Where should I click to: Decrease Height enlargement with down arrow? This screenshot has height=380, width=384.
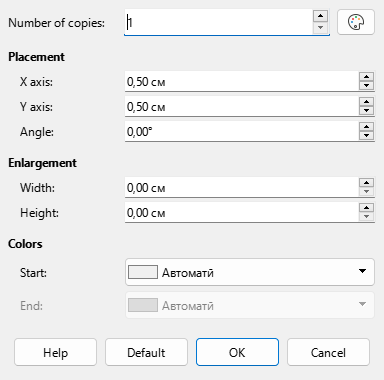point(367,217)
